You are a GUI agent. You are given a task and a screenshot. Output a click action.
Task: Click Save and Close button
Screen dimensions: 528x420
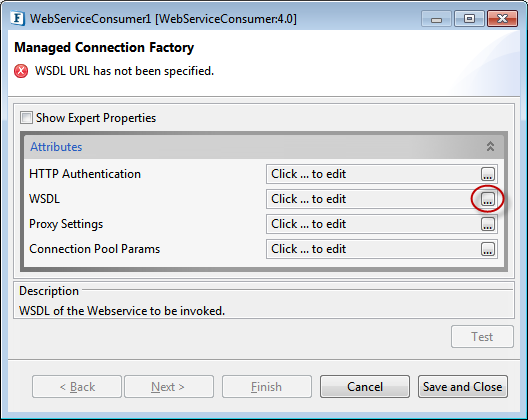463,387
